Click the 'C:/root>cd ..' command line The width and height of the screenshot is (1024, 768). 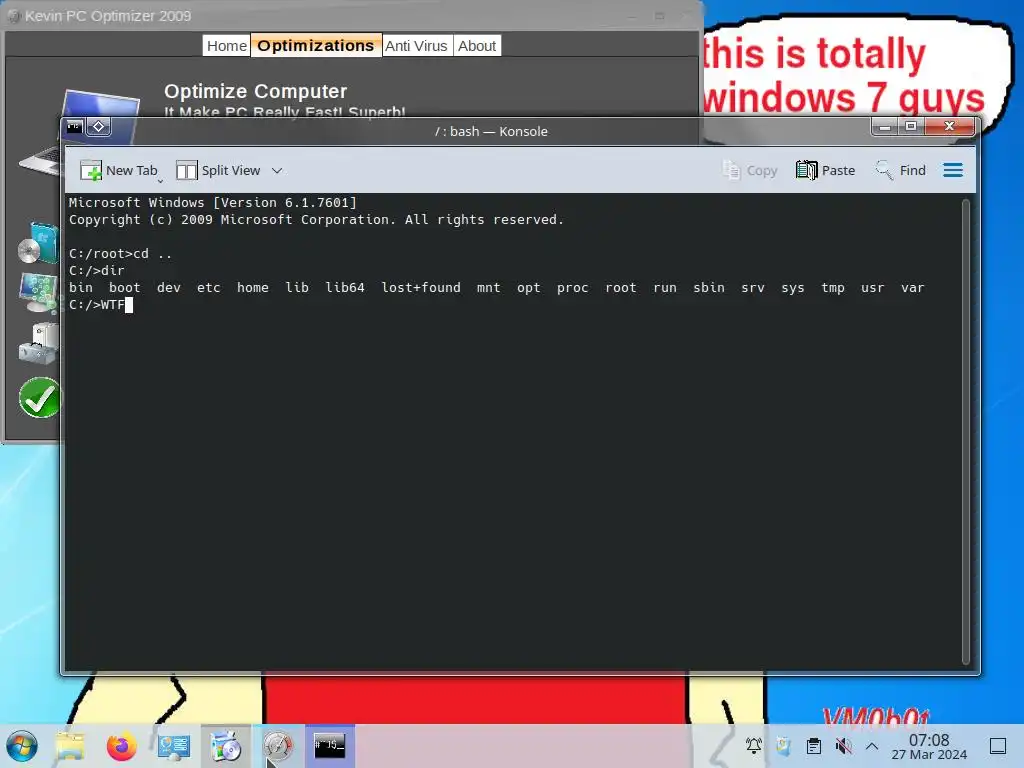click(121, 253)
